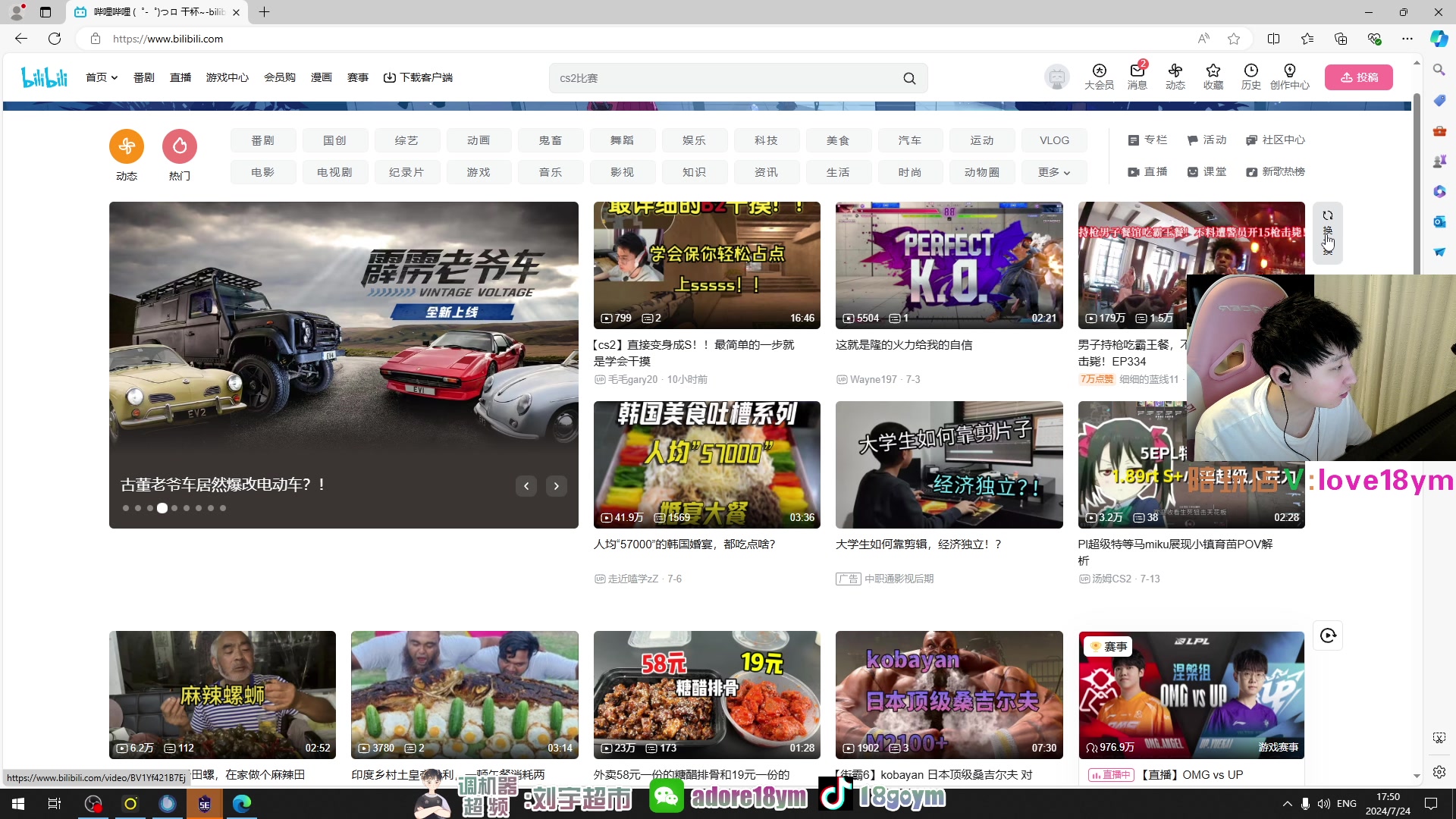Image resolution: width=1456 pixels, height=819 pixels.
Task: Open the 会员购 header menu
Action: [x=280, y=77]
